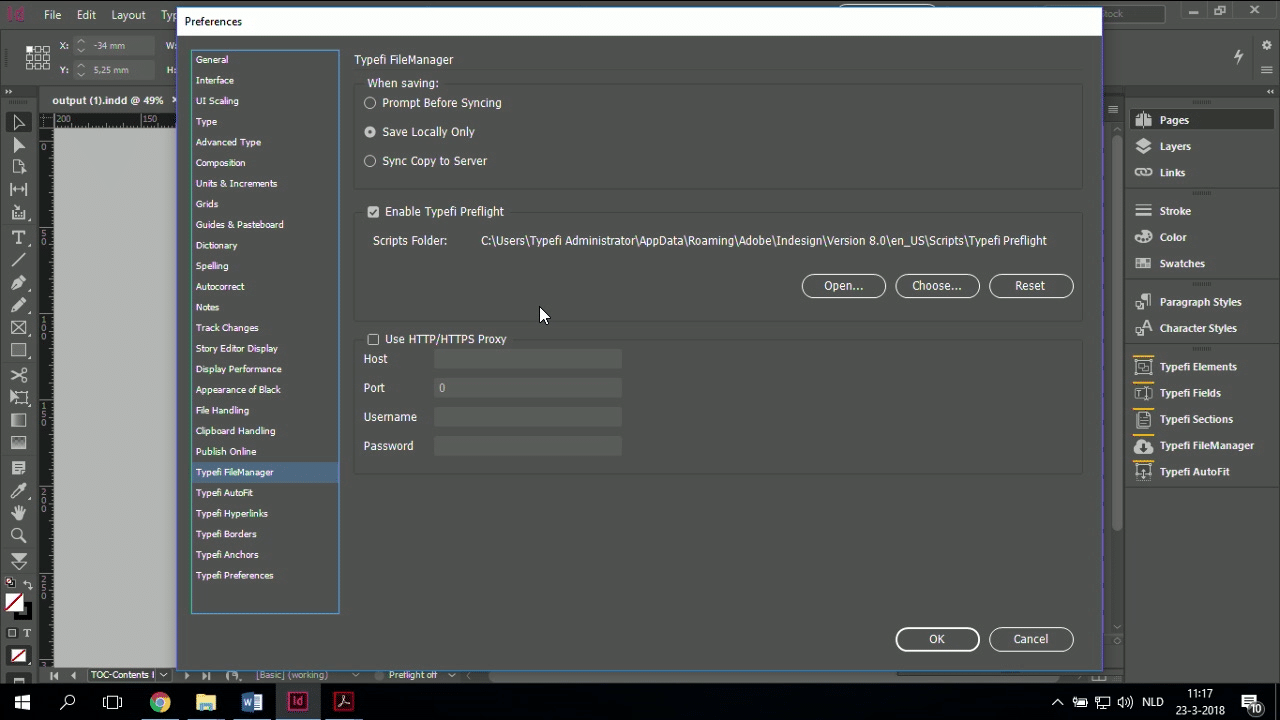Select the Free Transform tool
The image size is (1280, 720).
click(18, 397)
